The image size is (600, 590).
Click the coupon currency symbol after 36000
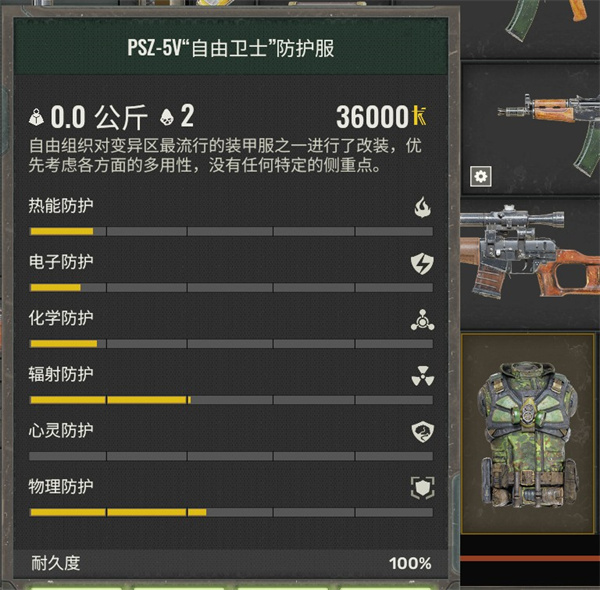(419, 116)
